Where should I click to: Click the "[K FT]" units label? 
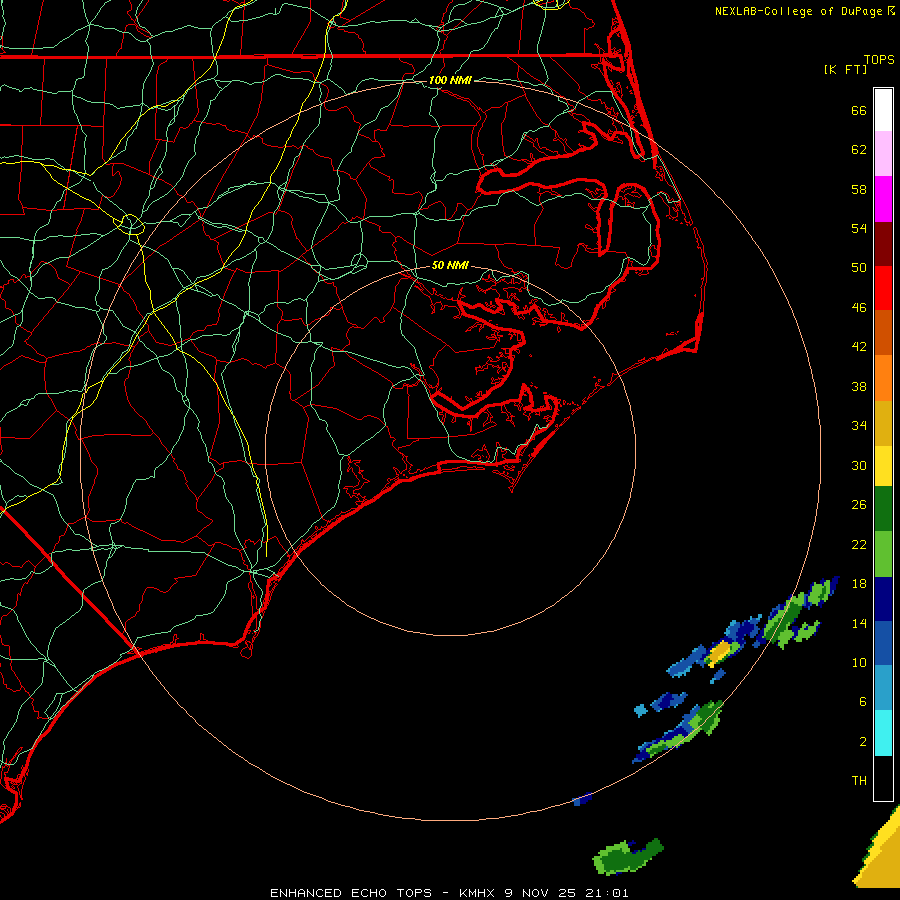coord(845,69)
